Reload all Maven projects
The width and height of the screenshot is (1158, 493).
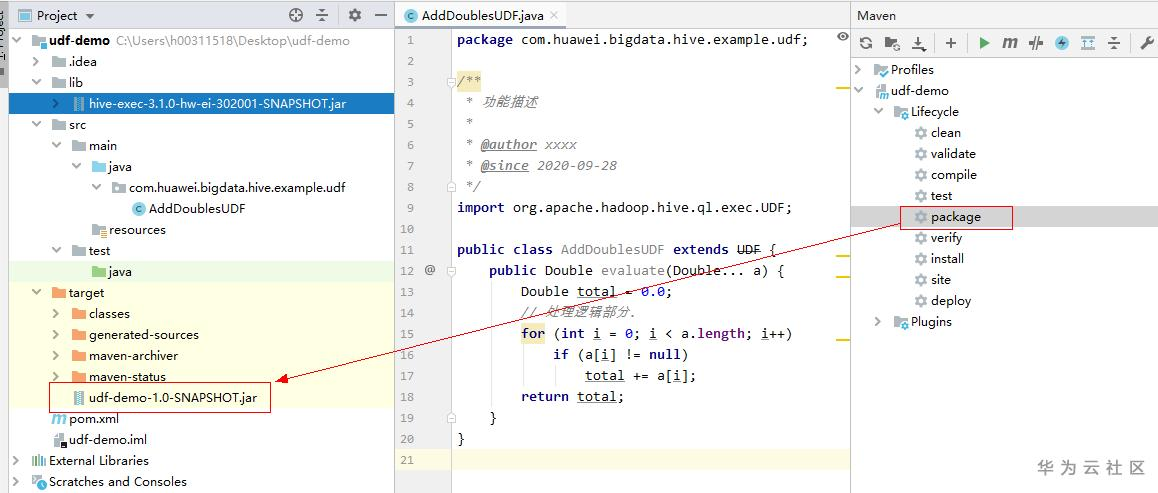point(866,43)
